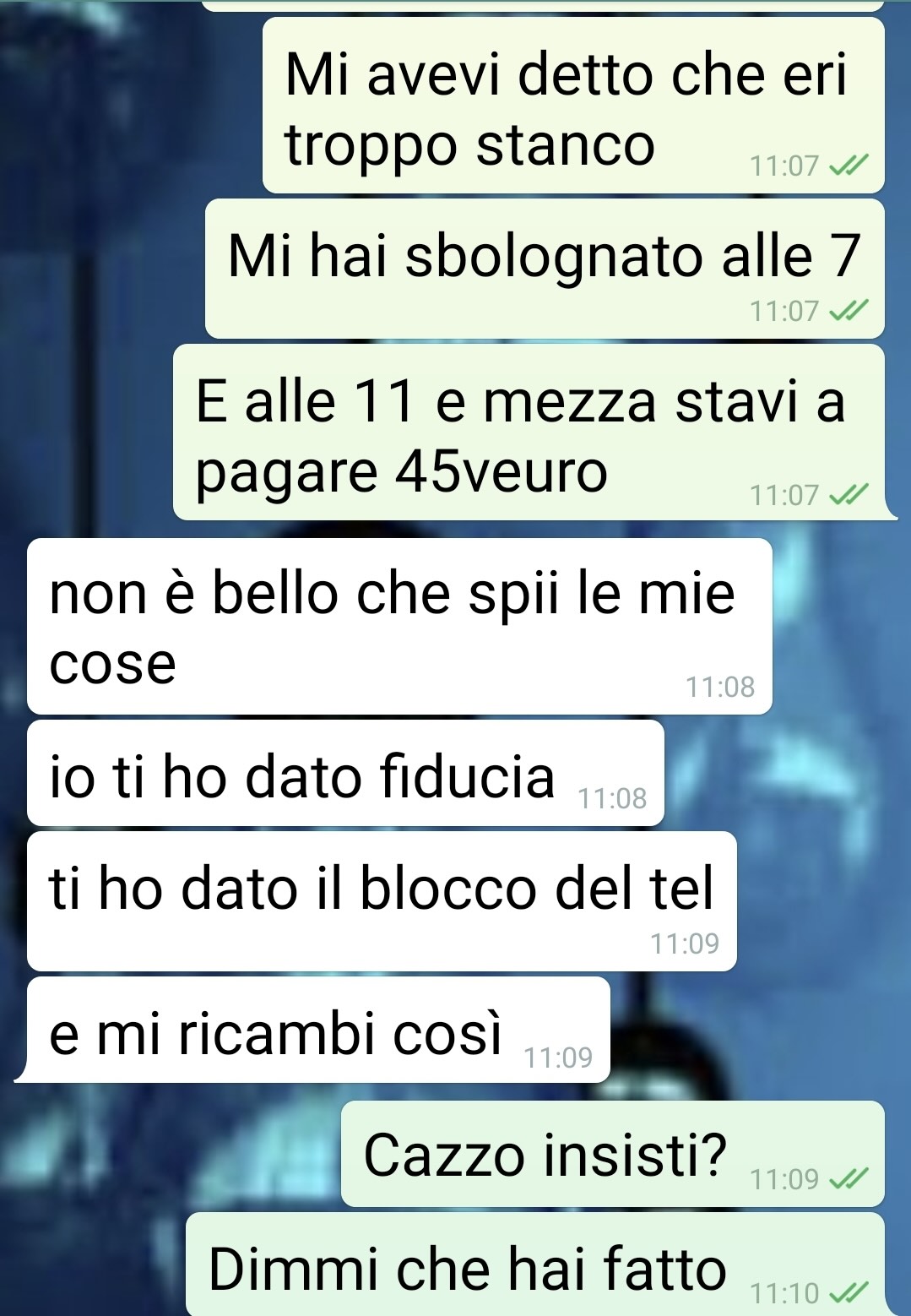The image size is (911, 1316).
Task: Tap 11:08 timestamp next to 'fiducia'
Action: (x=612, y=798)
